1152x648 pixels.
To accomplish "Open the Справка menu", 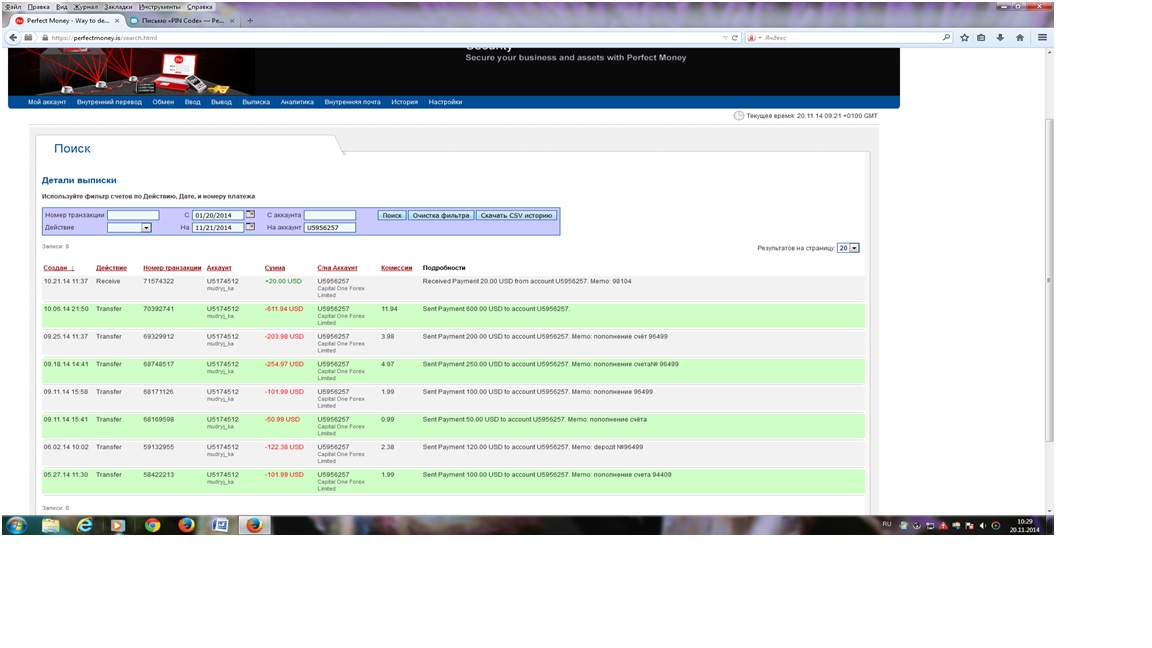I will [x=199, y=7].
